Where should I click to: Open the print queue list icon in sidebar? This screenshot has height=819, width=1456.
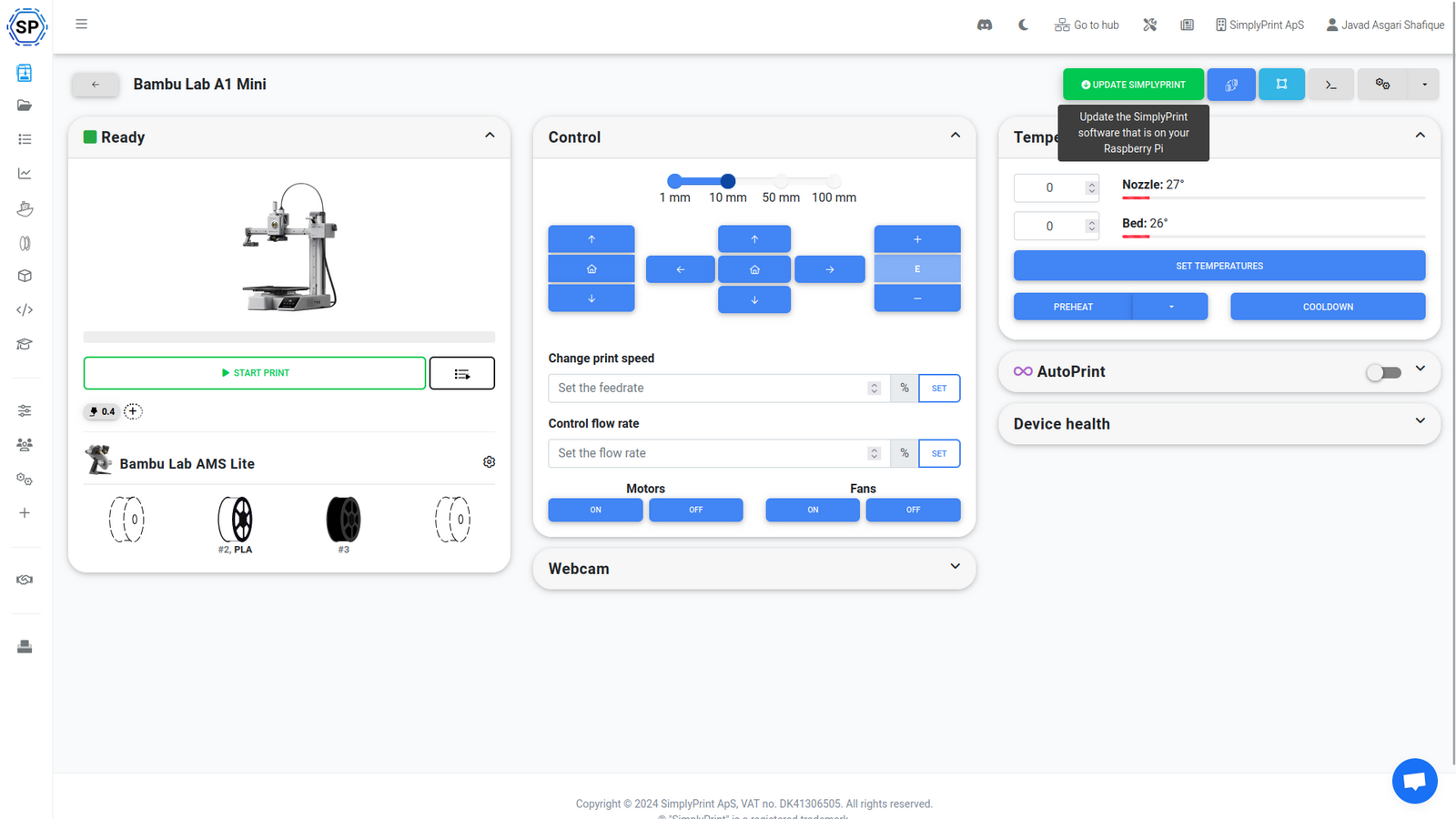coord(25,139)
